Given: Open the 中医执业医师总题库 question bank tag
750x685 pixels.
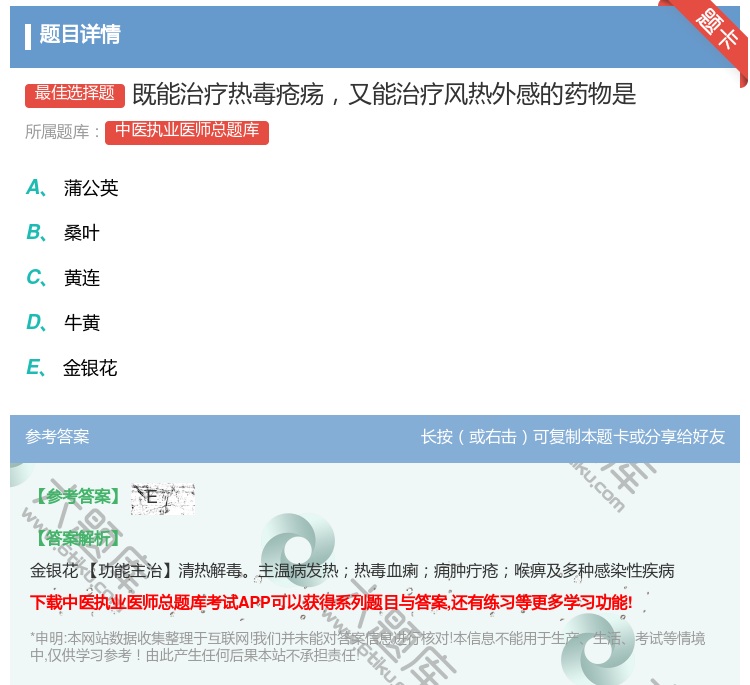Looking at the screenshot, I should 187,132.
